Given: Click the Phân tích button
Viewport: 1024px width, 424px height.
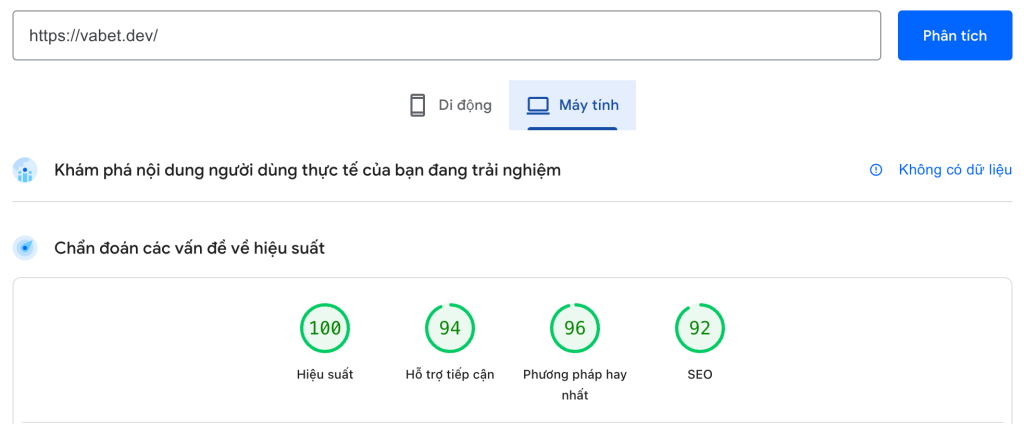Looking at the screenshot, I should point(955,35).
